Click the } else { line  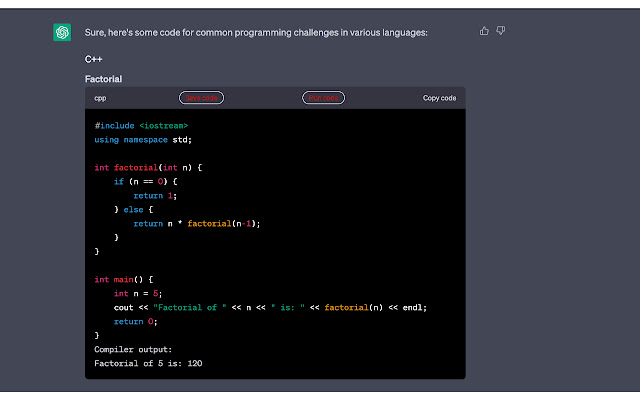[x=133, y=210]
